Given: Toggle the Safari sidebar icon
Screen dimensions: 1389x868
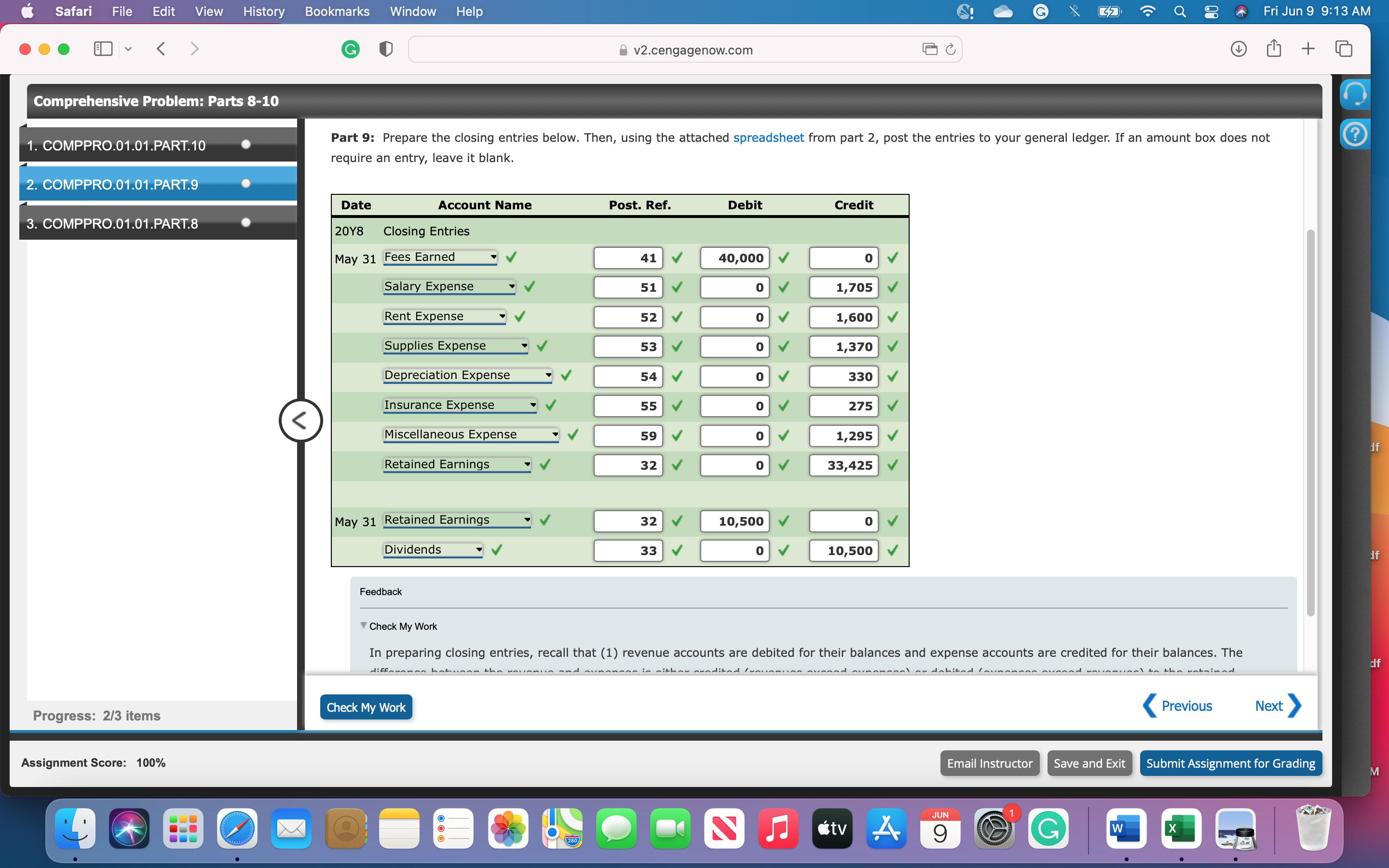Looking at the screenshot, I should click(x=103, y=49).
